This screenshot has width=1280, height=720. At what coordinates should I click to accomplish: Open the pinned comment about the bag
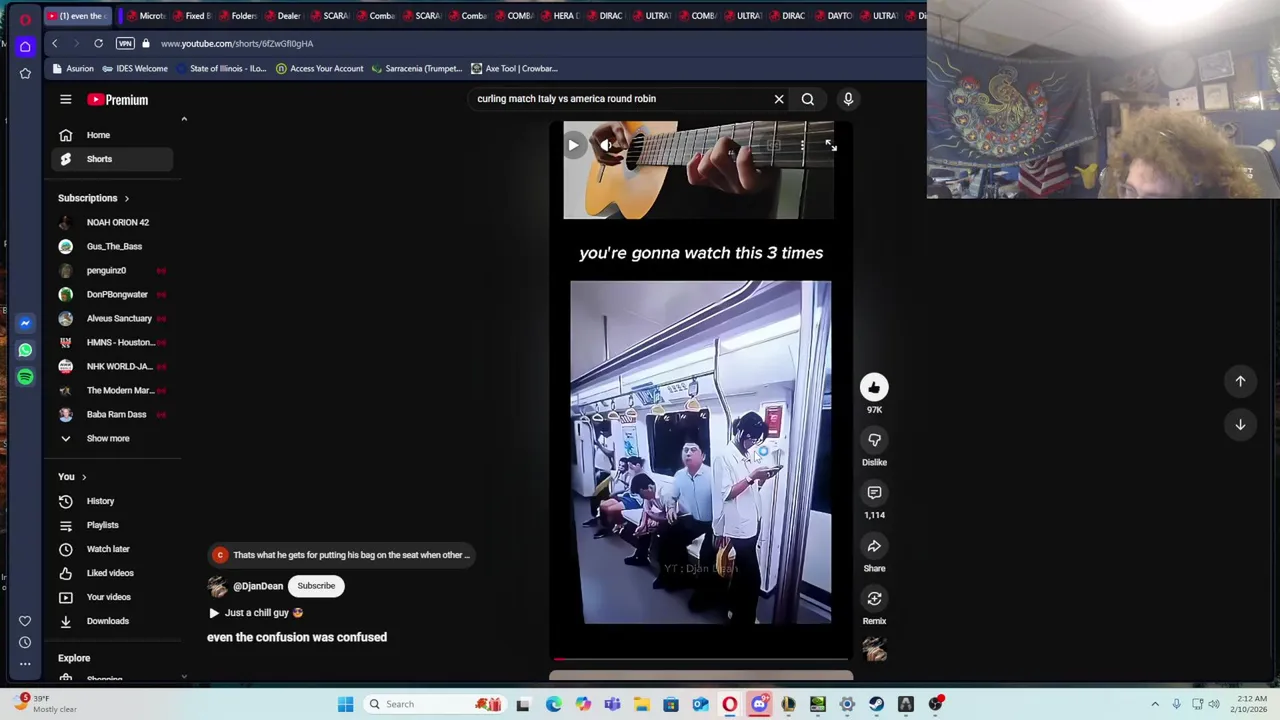coord(340,555)
